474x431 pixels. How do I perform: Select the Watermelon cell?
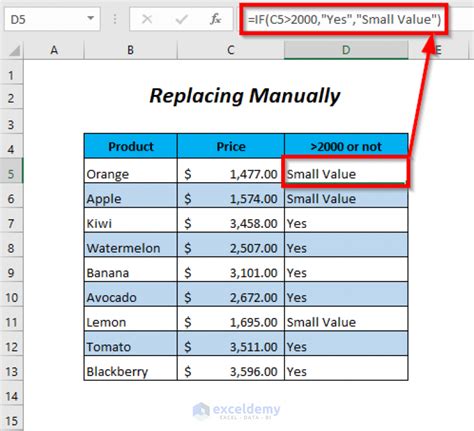(x=131, y=245)
